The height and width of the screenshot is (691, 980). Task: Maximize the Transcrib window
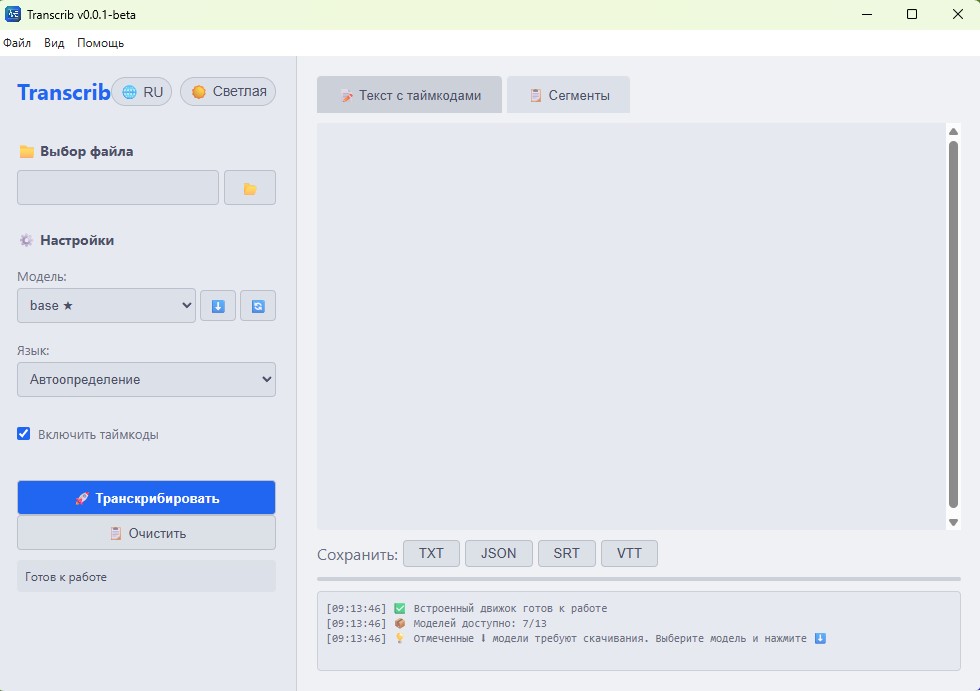[x=912, y=14]
